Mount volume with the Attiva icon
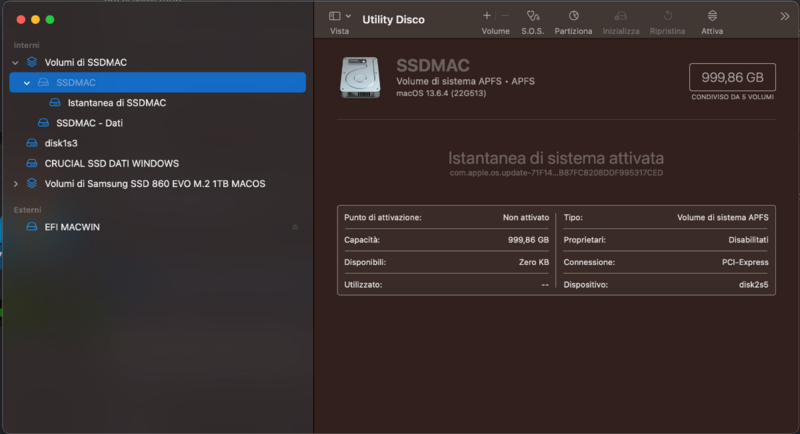Screen dimensions: 800x434 (x=712, y=16)
